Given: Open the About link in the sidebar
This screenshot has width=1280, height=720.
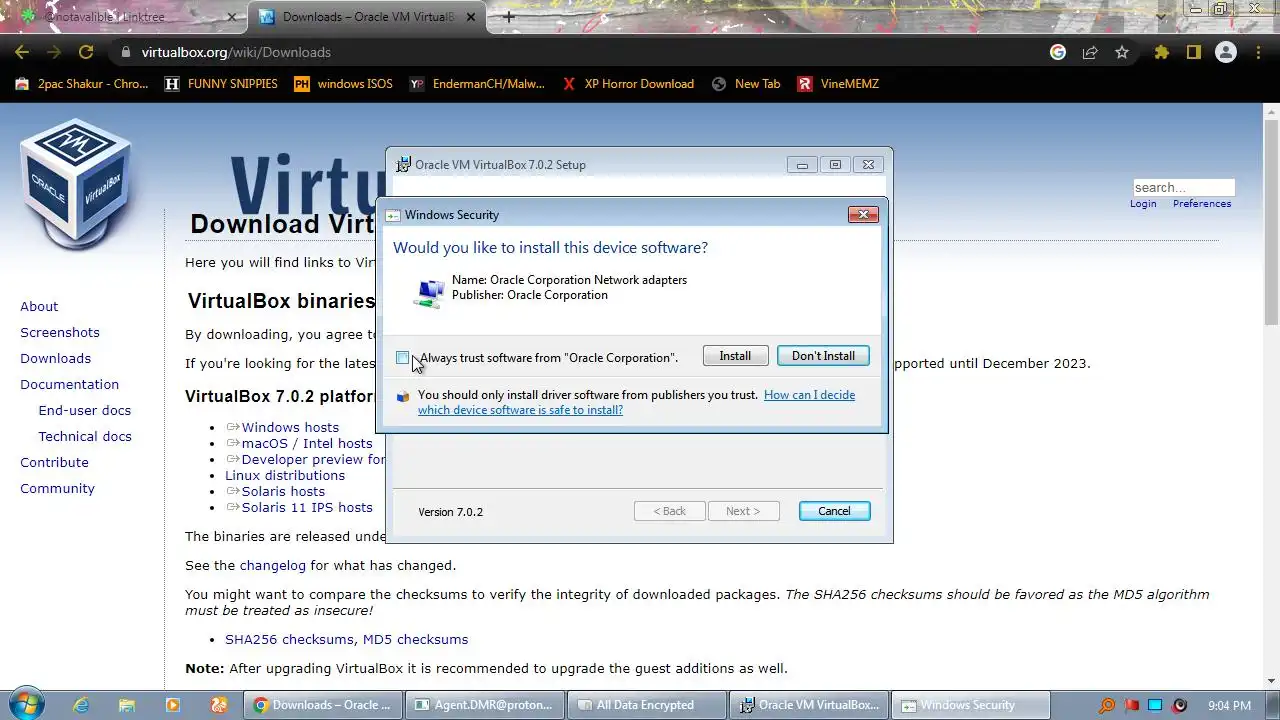Looking at the screenshot, I should coord(39,306).
